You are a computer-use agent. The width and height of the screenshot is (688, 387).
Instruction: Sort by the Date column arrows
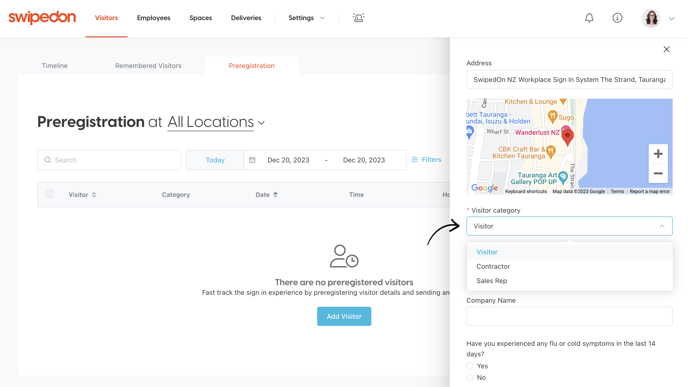pos(275,194)
